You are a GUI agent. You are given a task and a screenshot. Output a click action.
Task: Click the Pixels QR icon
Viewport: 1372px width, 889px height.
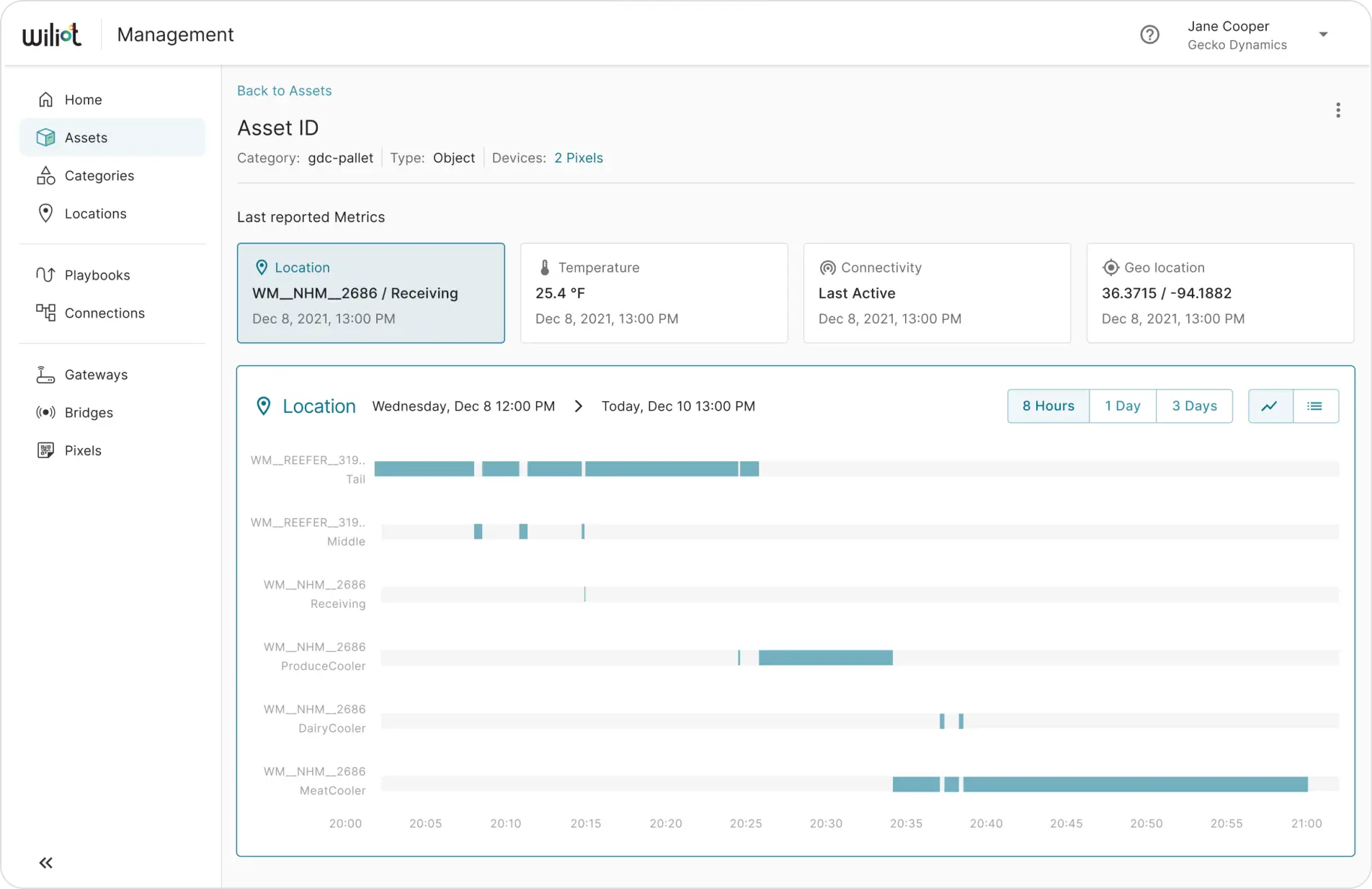point(45,450)
